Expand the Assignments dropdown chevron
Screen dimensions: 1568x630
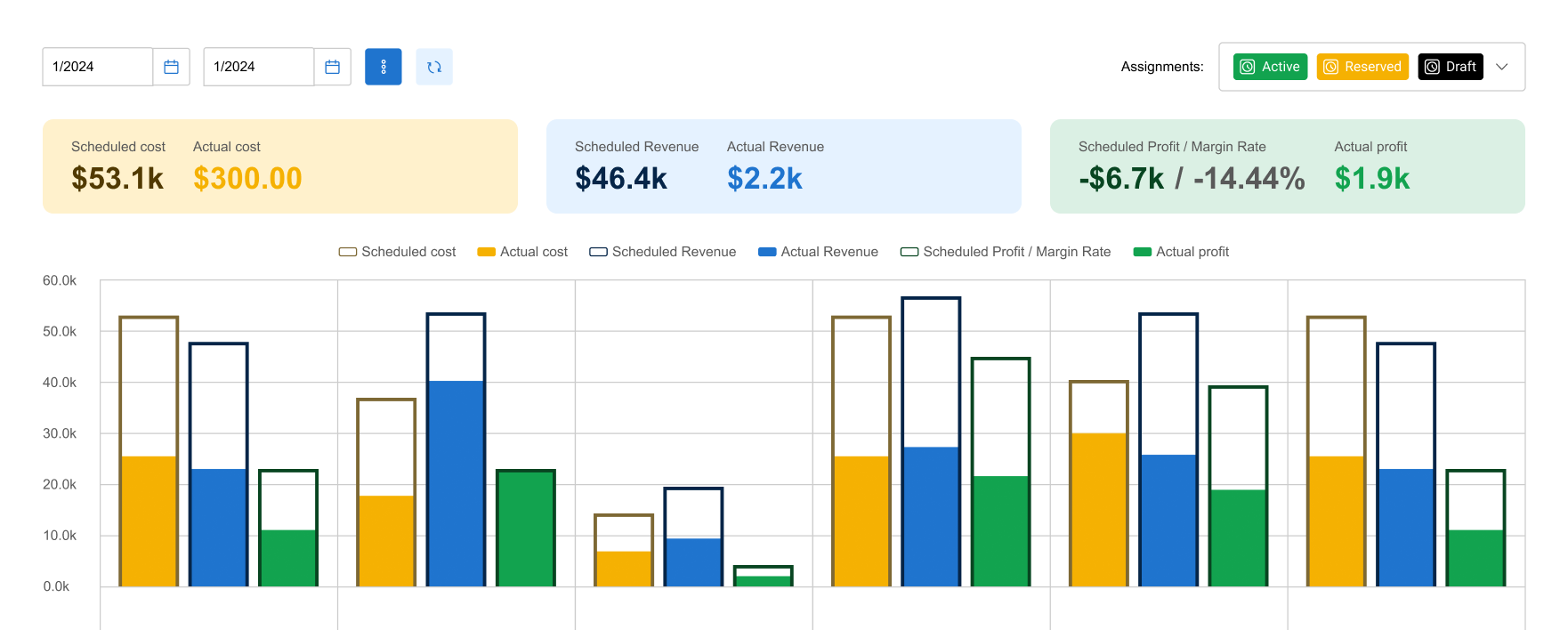[1502, 67]
